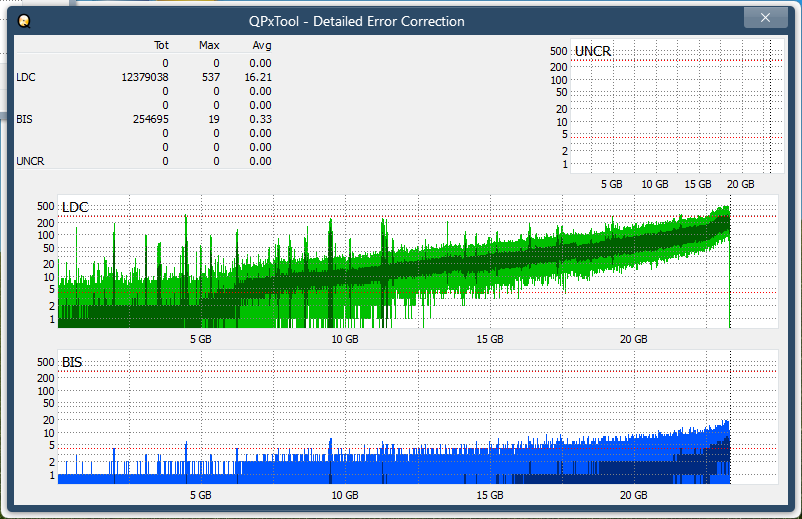Click the UNCR row average value 0.00
Image resolution: width=802 pixels, height=519 pixels.
[x=260, y=161]
